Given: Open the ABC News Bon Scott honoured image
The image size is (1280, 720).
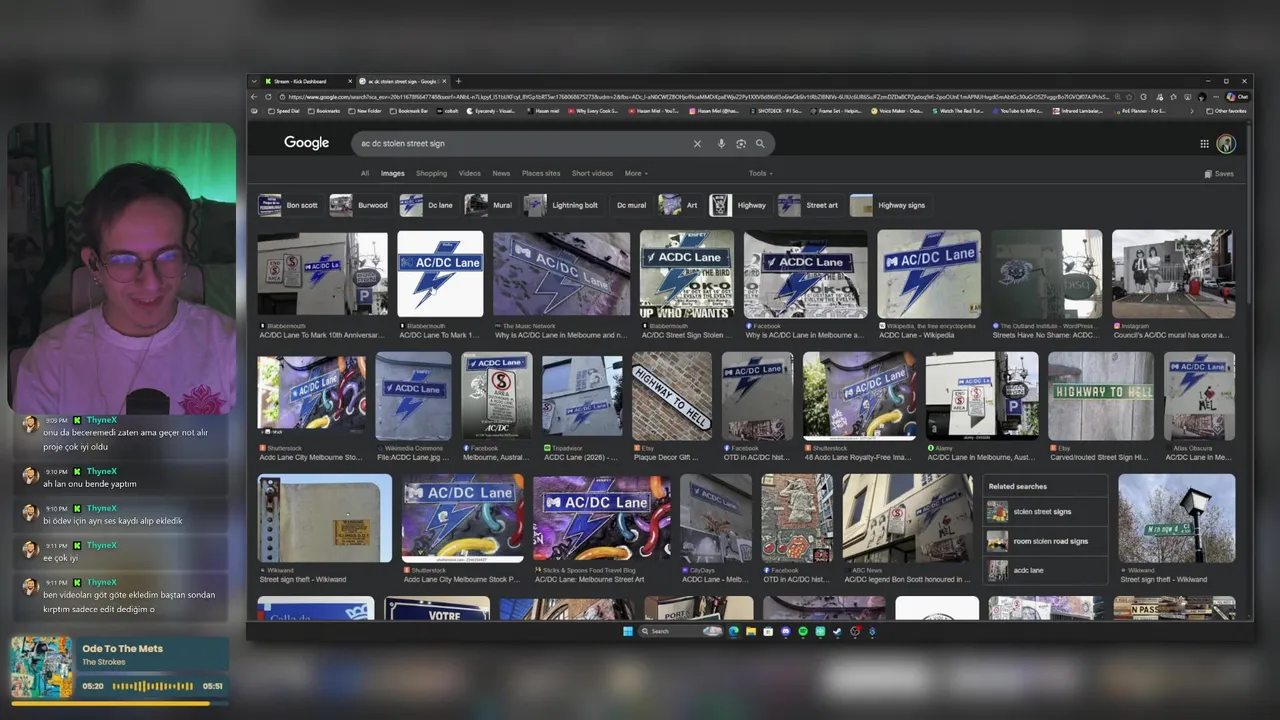Looking at the screenshot, I should [x=907, y=518].
